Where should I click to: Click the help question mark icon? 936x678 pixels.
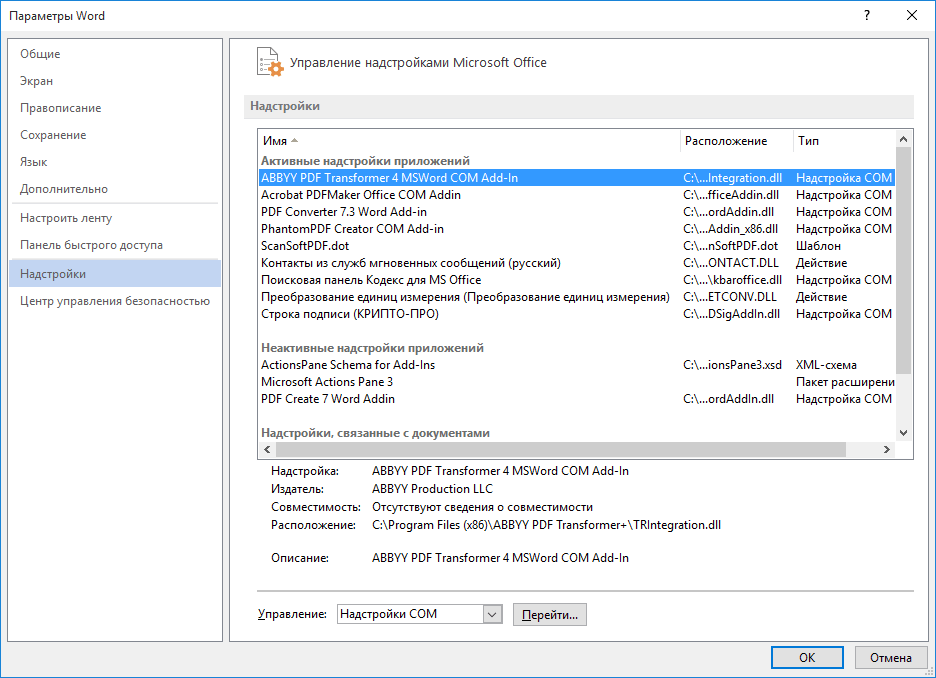867,16
